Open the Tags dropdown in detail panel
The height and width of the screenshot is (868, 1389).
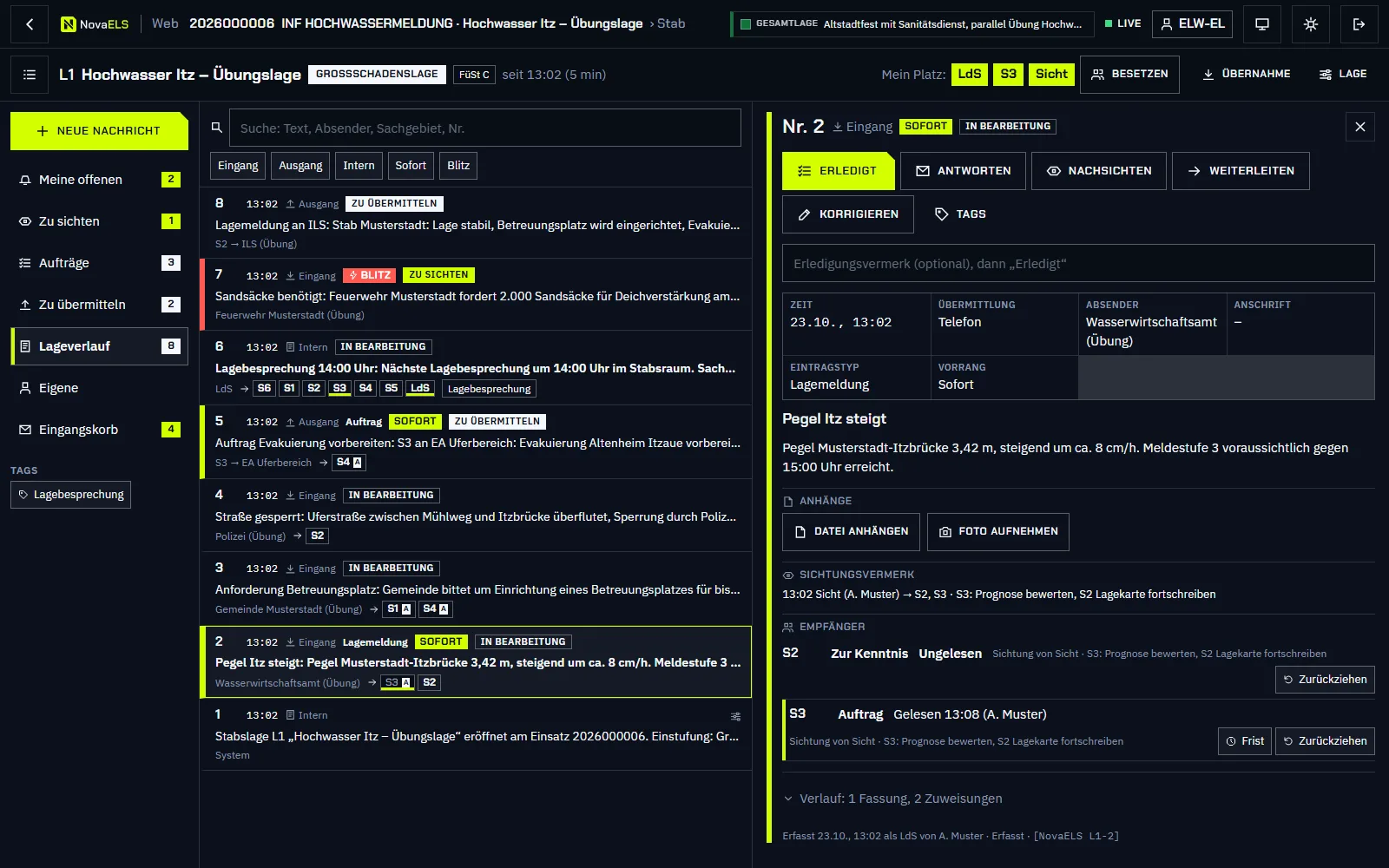960,214
